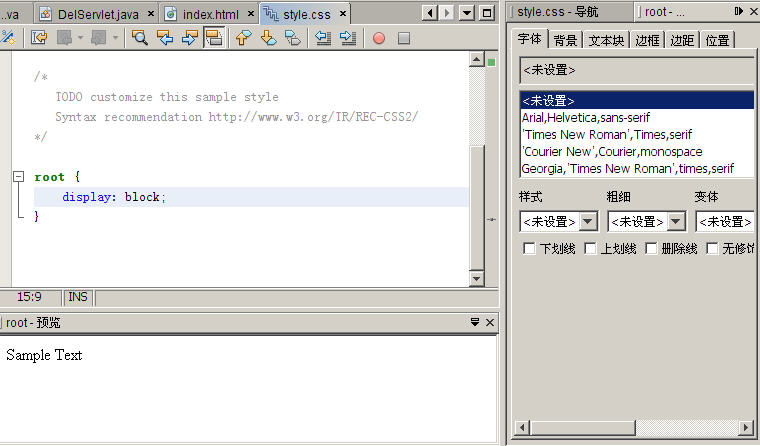Click Find Previous Occurrence arrow icon

click(x=165, y=38)
